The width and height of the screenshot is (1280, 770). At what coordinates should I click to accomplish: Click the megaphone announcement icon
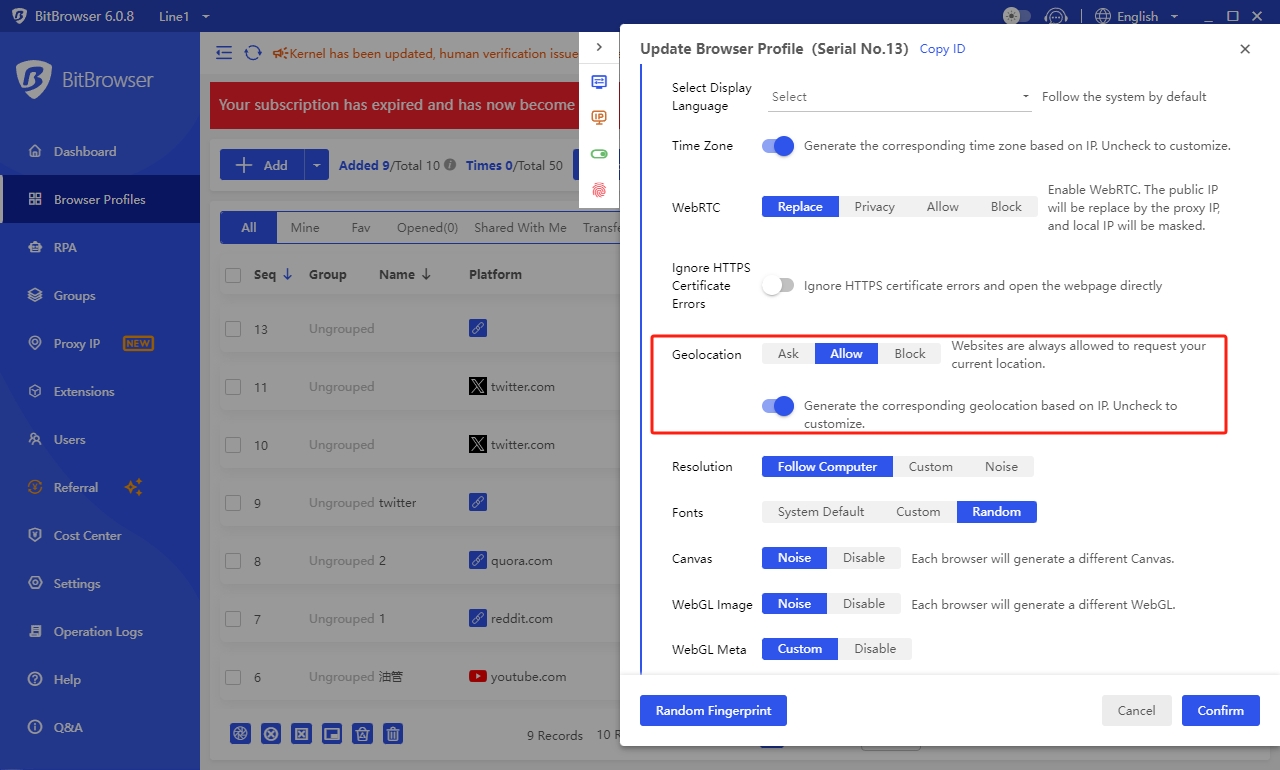(x=279, y=53)
